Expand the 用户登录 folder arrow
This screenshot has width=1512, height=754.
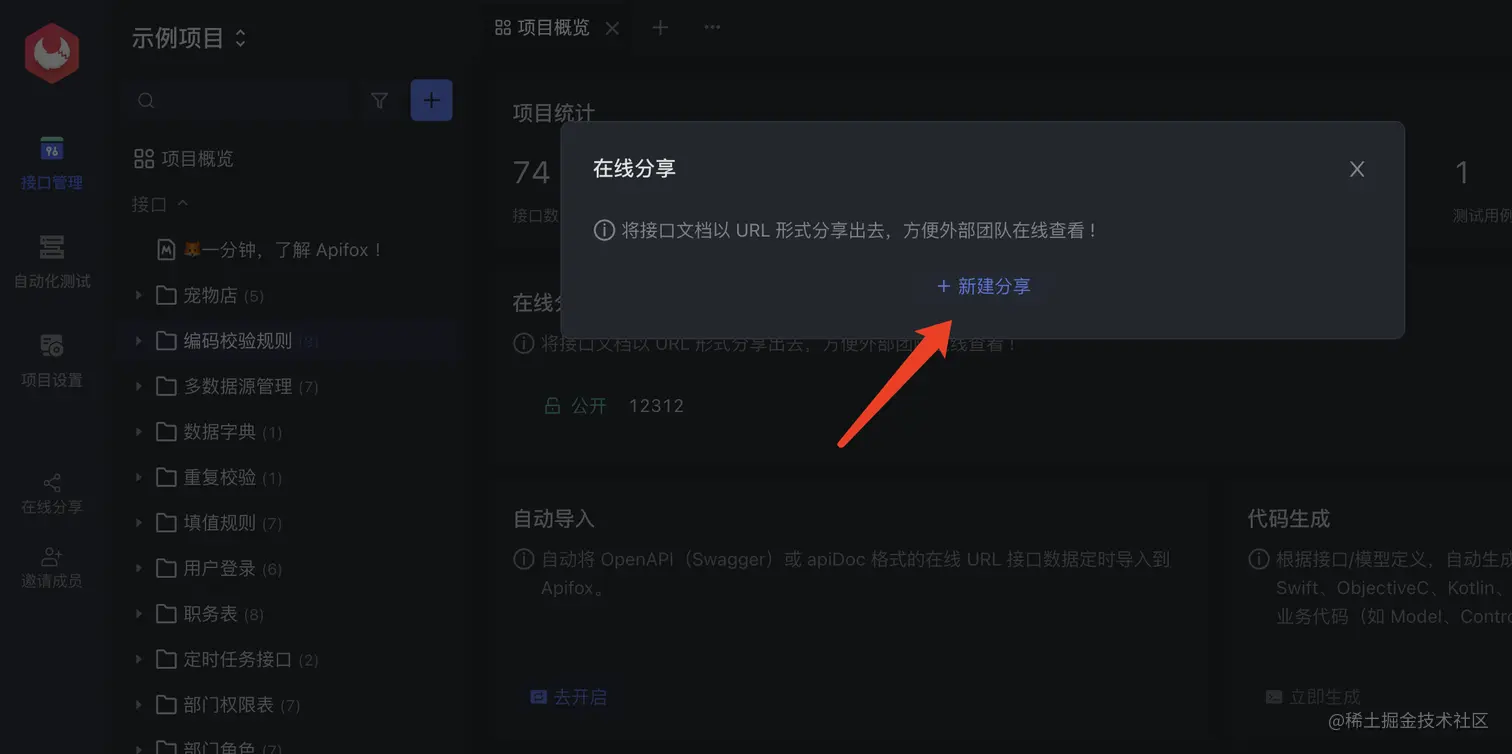[x=139, y=568]
